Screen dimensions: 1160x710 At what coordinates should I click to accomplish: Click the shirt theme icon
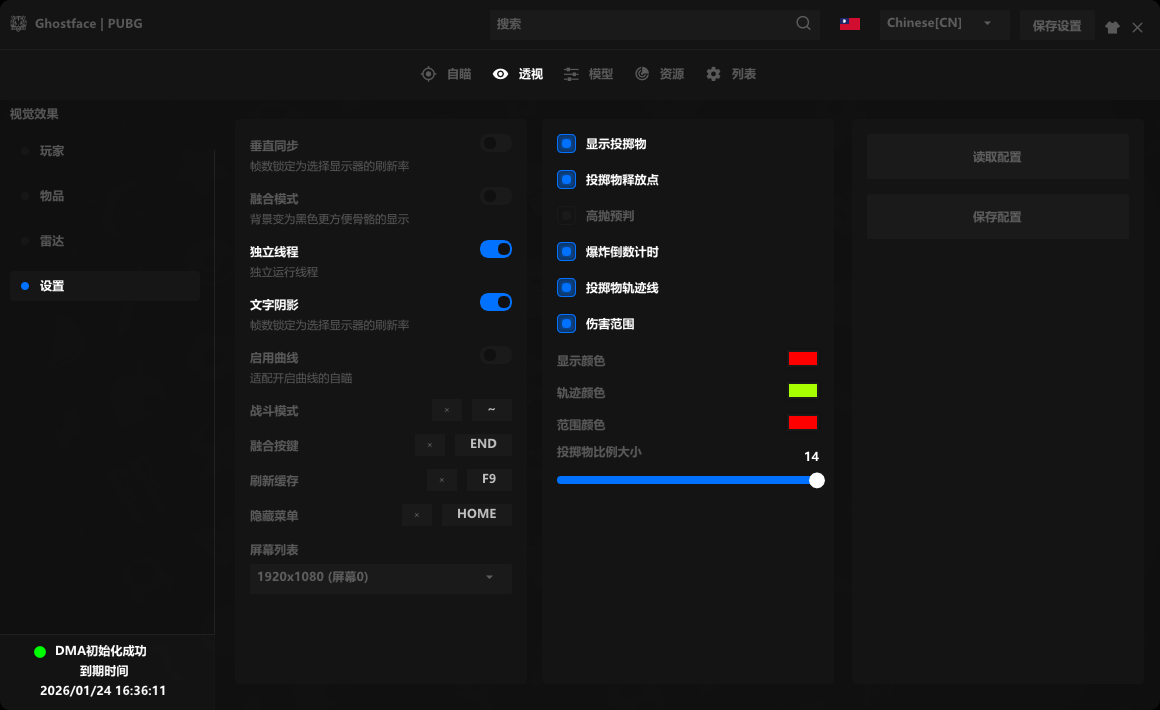pyautogui.click(x=1112, y=28)
